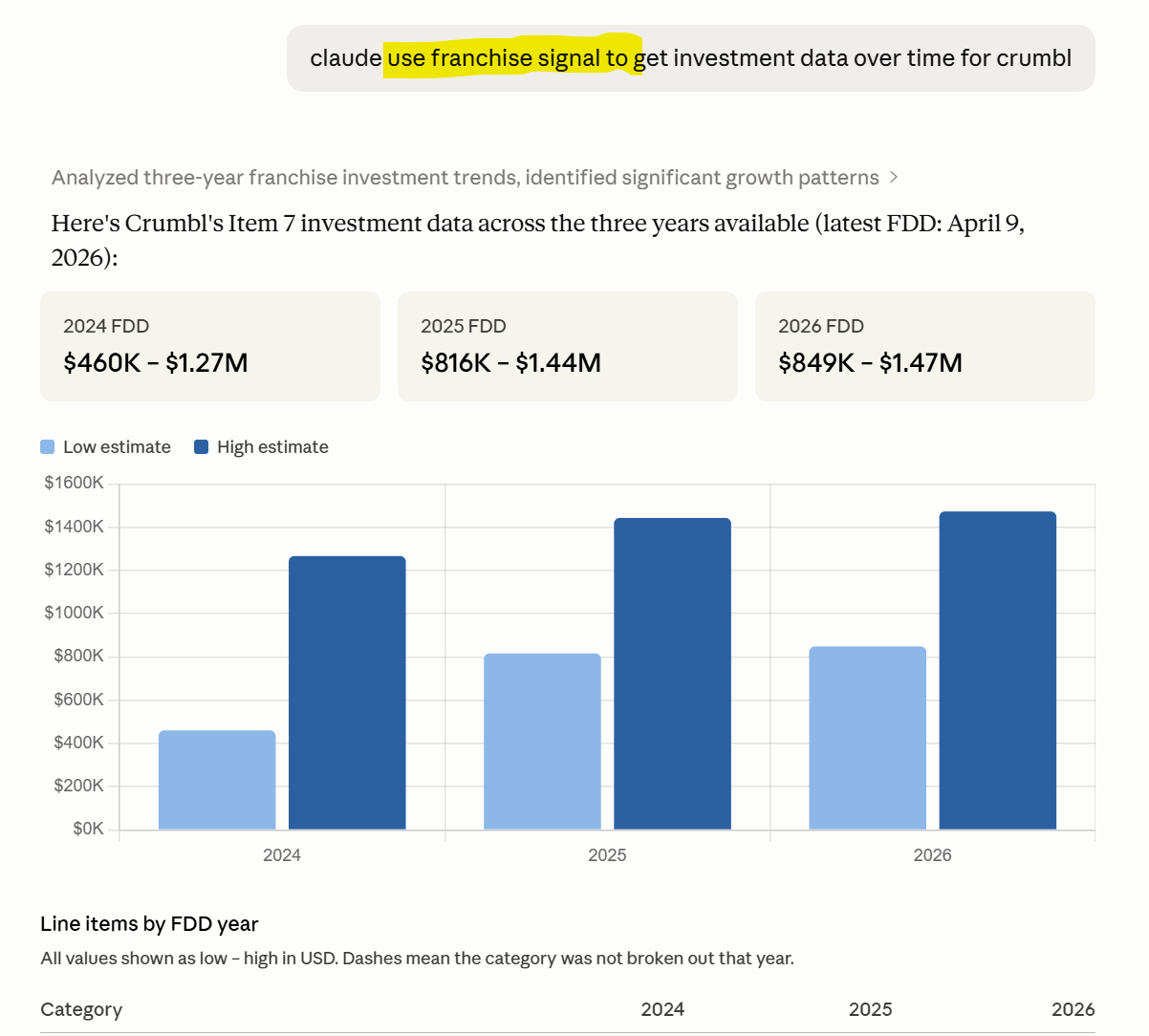The width and height of the screenshot is (1149, 1036).
Task: Click the 2024 x-axis label
Action: 282,855
